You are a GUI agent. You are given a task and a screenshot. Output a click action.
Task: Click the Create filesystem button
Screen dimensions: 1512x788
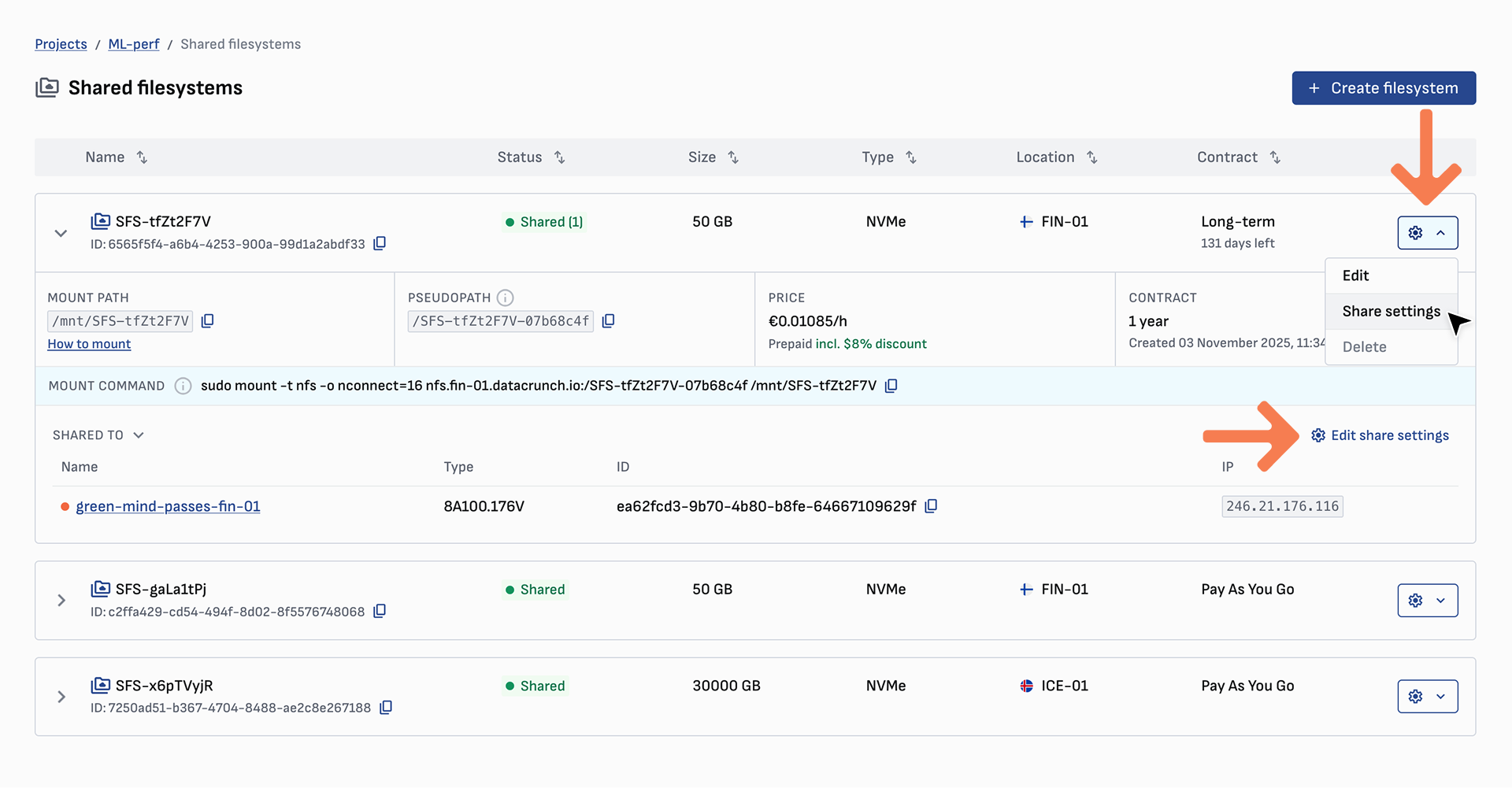pyautogui.click(x=1384, y=88)
